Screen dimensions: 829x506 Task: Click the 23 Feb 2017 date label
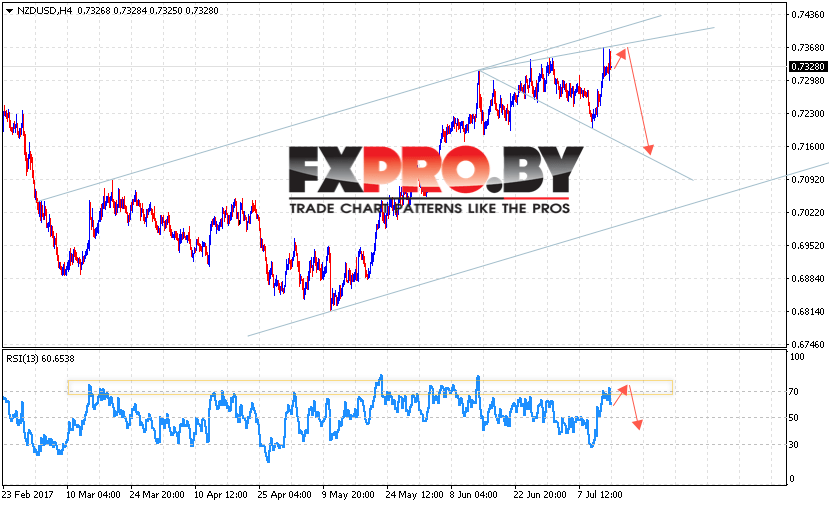click(27, 495)
